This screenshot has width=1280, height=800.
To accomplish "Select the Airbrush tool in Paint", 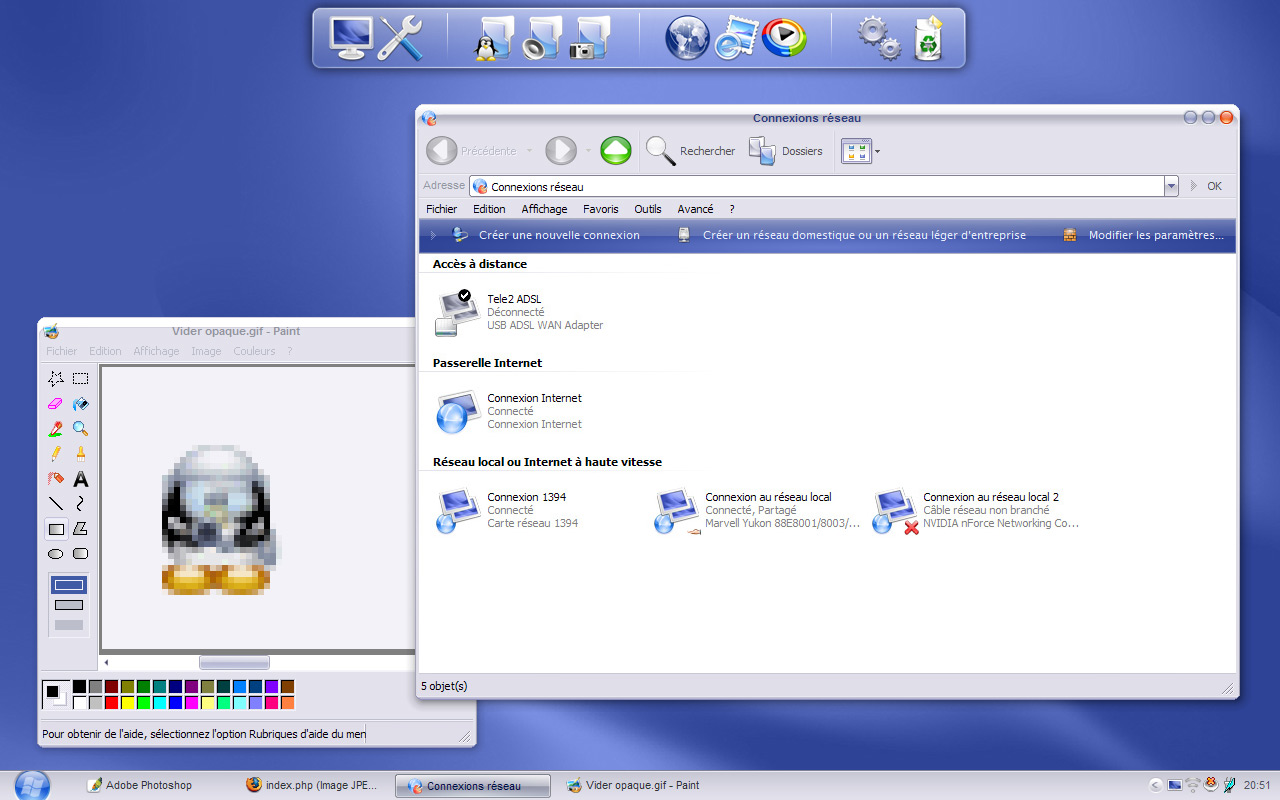I will 56,478.
